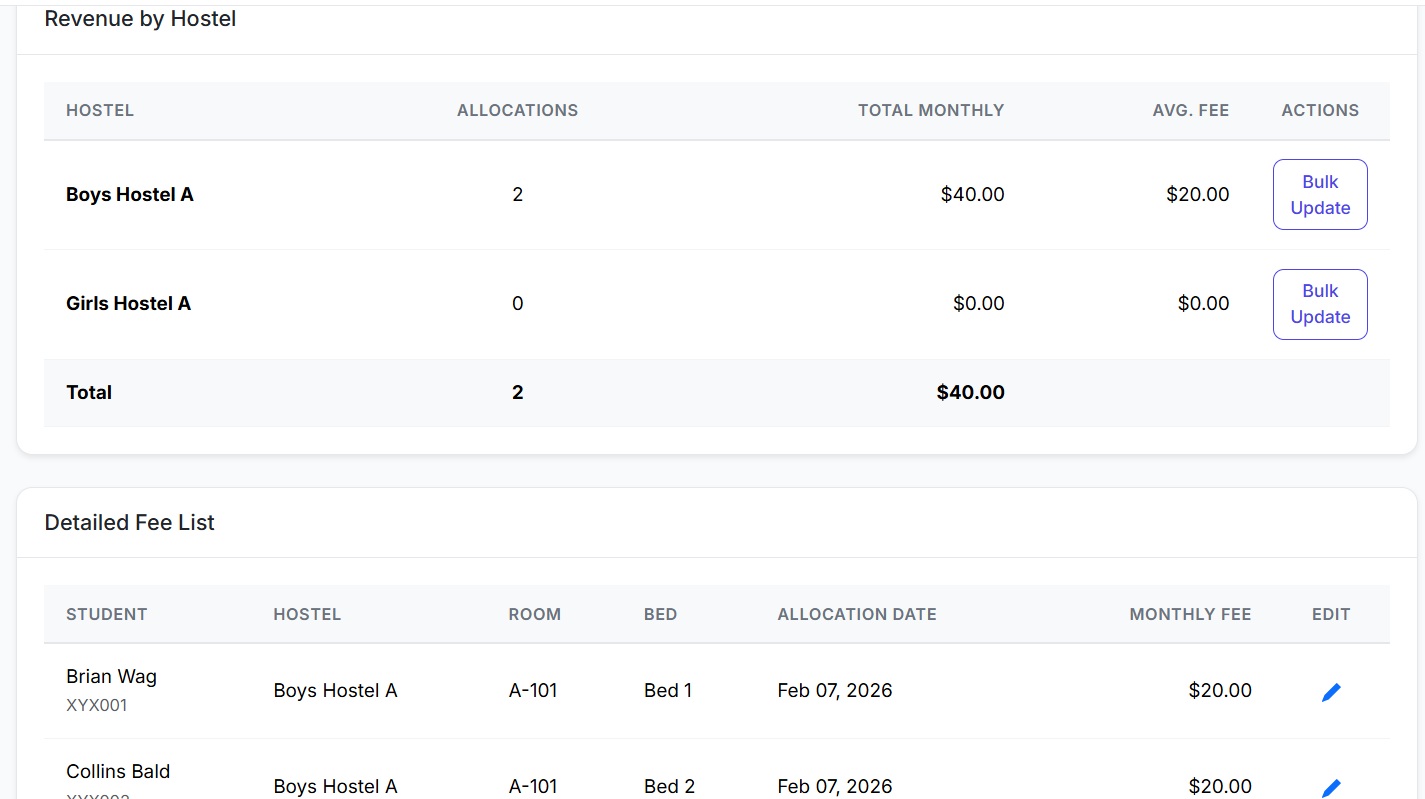The width and height of the screenshot is (1425, 799).
Task: Click the STUDENT column header
Action: click(106, 615)
